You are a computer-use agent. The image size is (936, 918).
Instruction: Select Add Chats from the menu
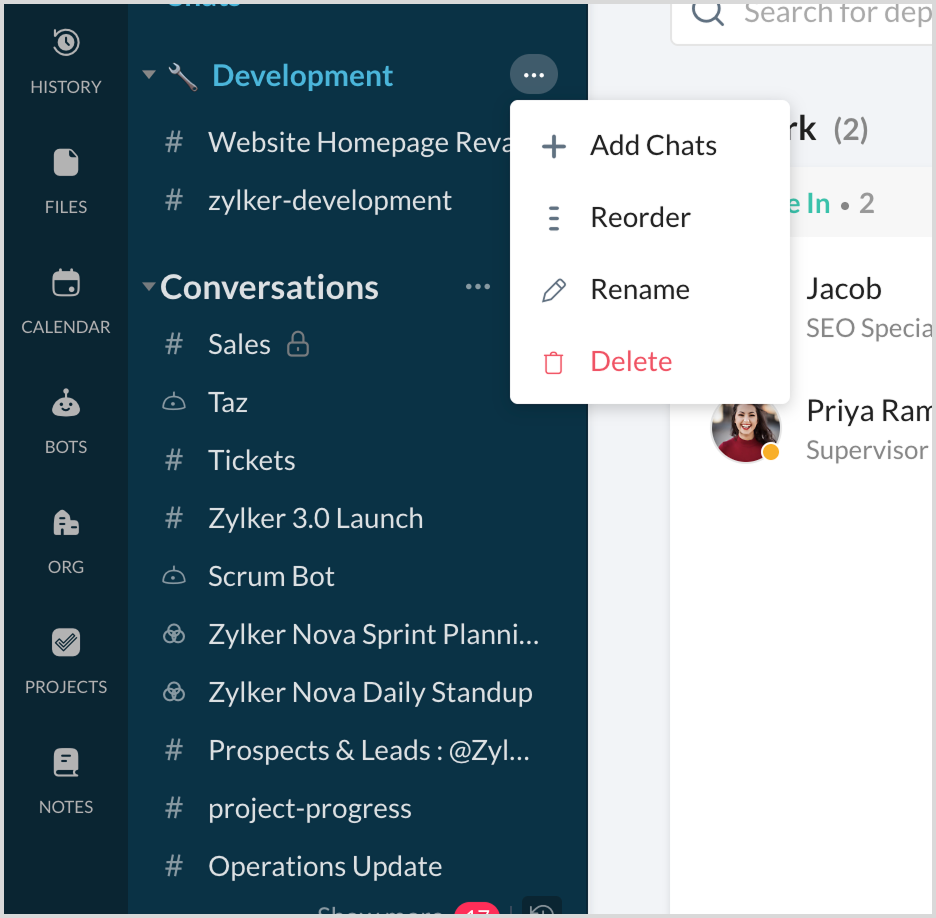point(652,146)
